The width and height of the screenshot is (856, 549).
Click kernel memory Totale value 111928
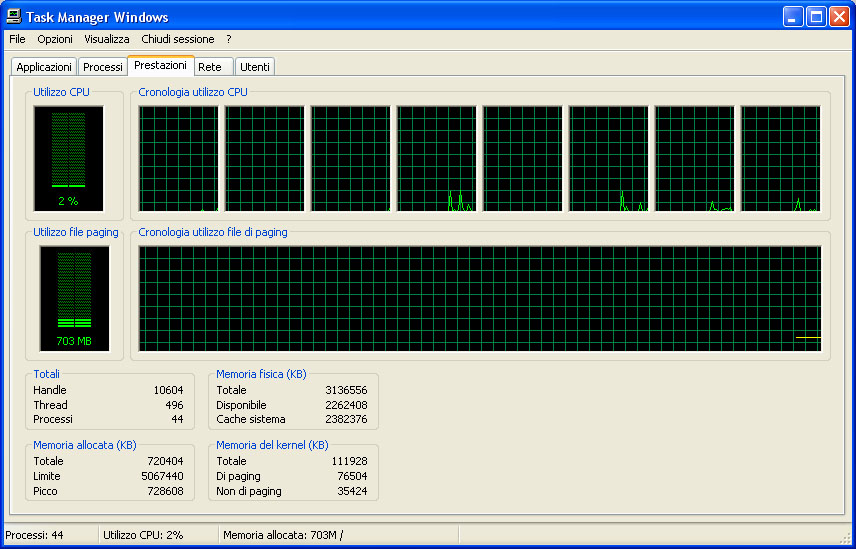coord(349,461)
